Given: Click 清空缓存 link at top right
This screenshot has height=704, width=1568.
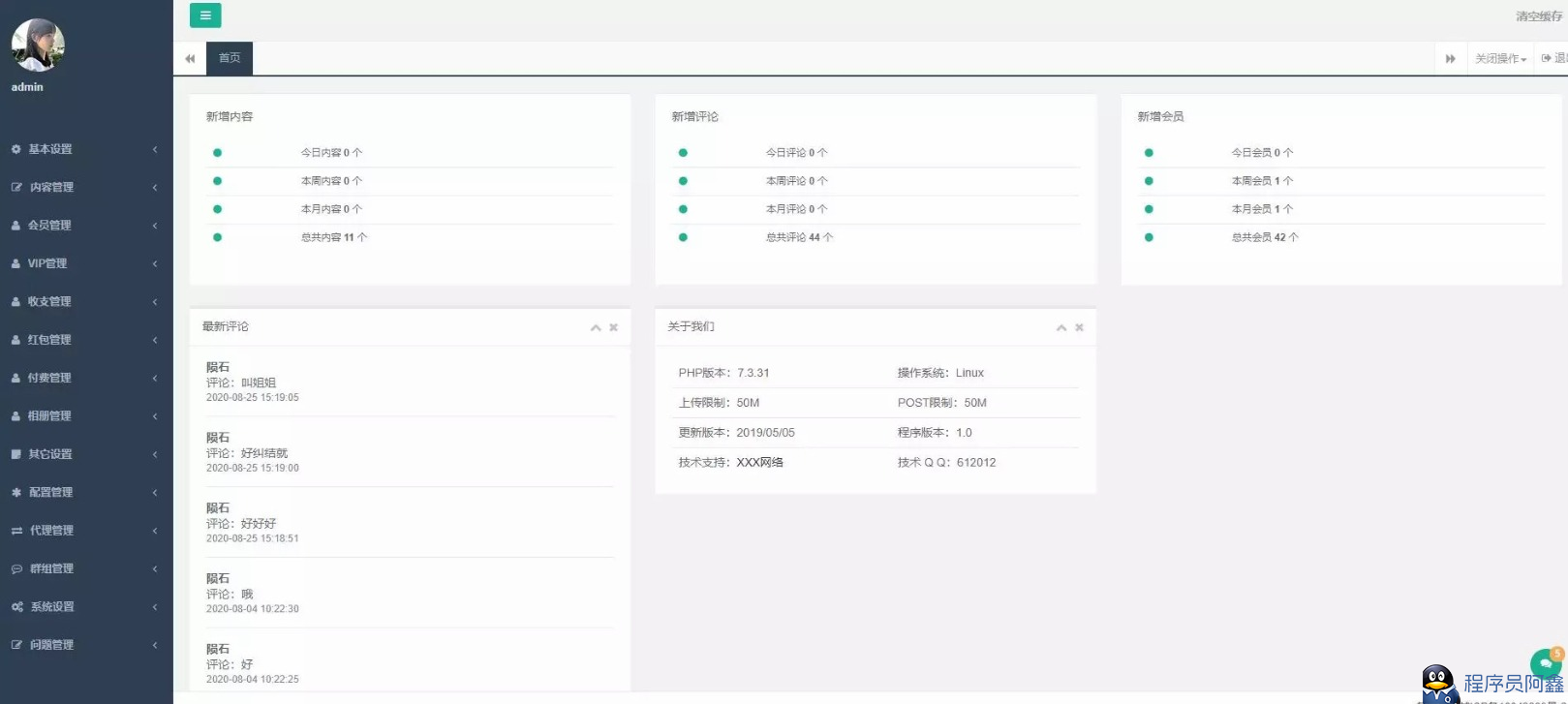Looking at the screenshot, I should tap(1539, 16).
